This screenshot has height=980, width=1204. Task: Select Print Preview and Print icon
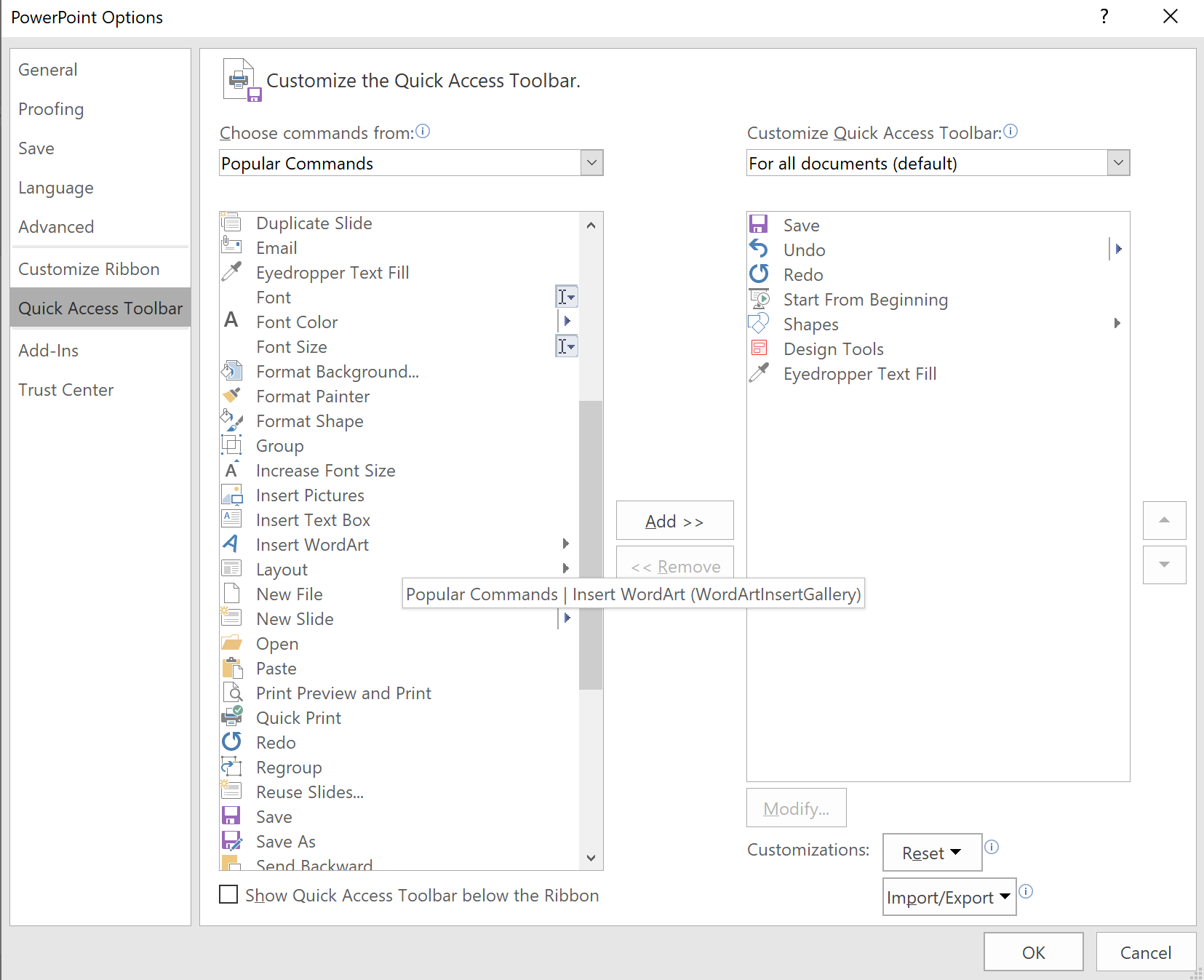tap(231, 692)
